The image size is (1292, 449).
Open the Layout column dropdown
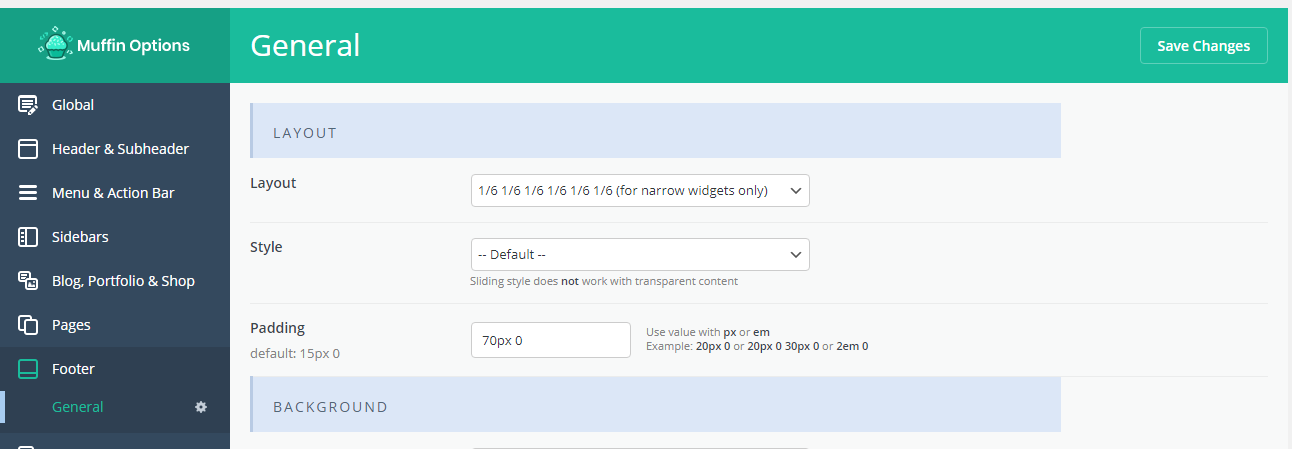coord(640,191)
